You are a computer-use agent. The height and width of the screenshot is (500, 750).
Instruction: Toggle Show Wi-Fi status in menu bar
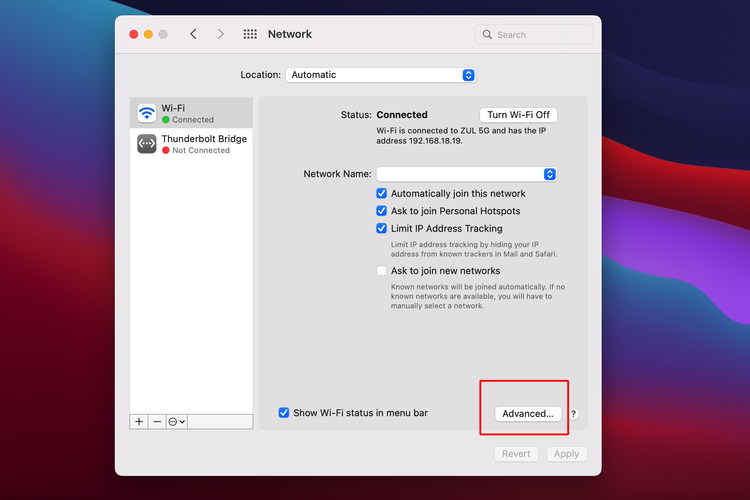point(284,413)
